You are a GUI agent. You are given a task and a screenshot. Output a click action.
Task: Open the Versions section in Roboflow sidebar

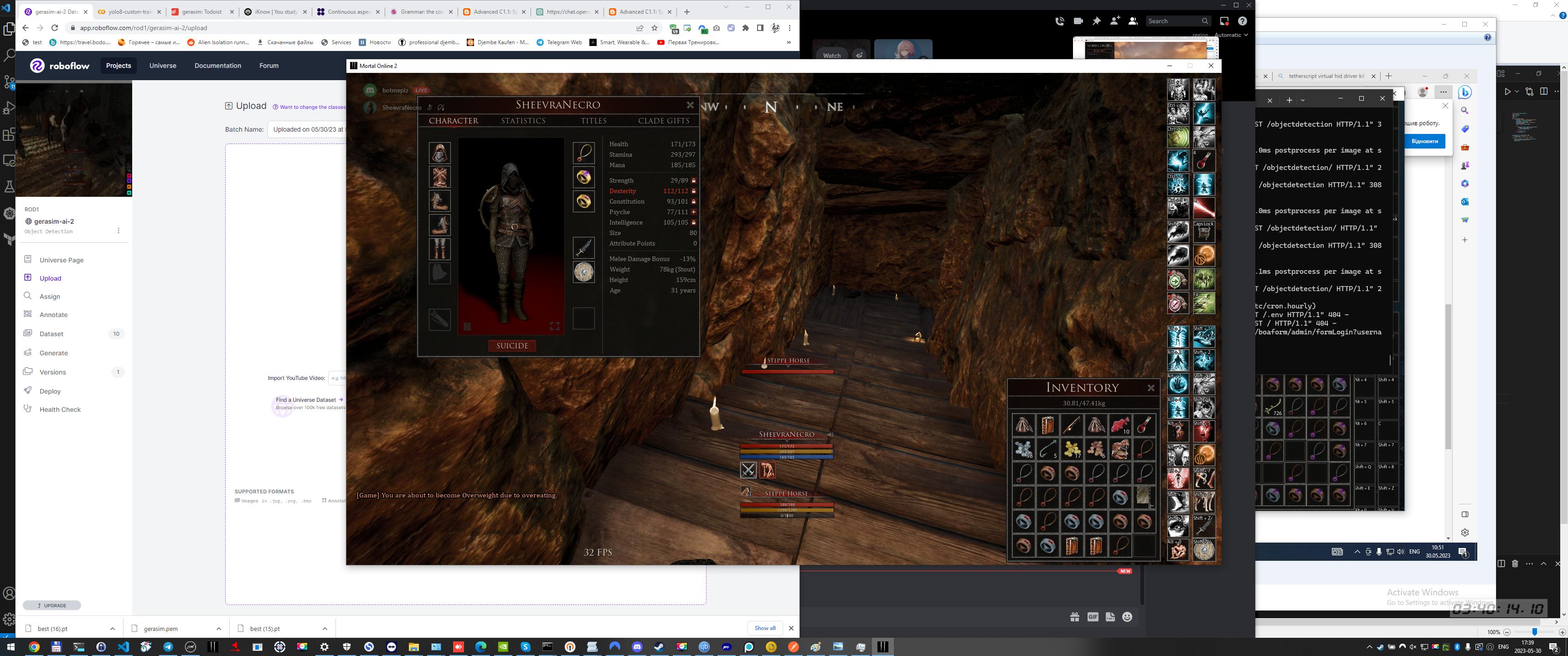(52, 372)
